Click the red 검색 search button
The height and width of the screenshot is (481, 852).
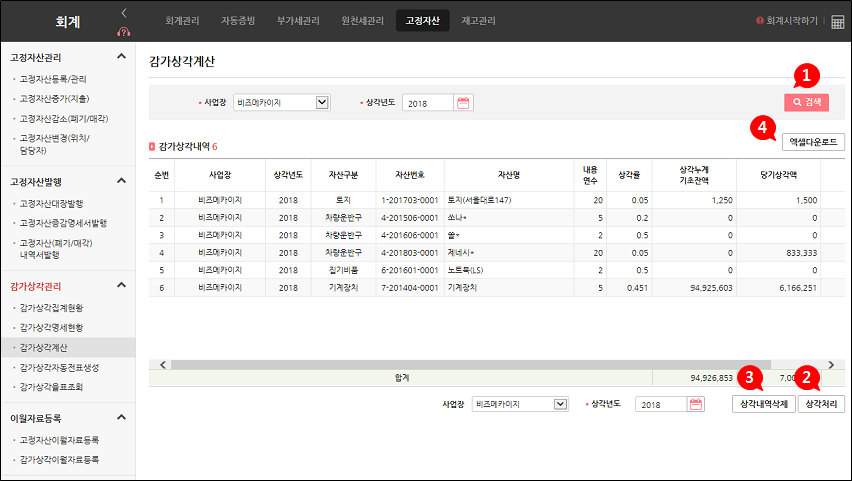pos(806,102)
